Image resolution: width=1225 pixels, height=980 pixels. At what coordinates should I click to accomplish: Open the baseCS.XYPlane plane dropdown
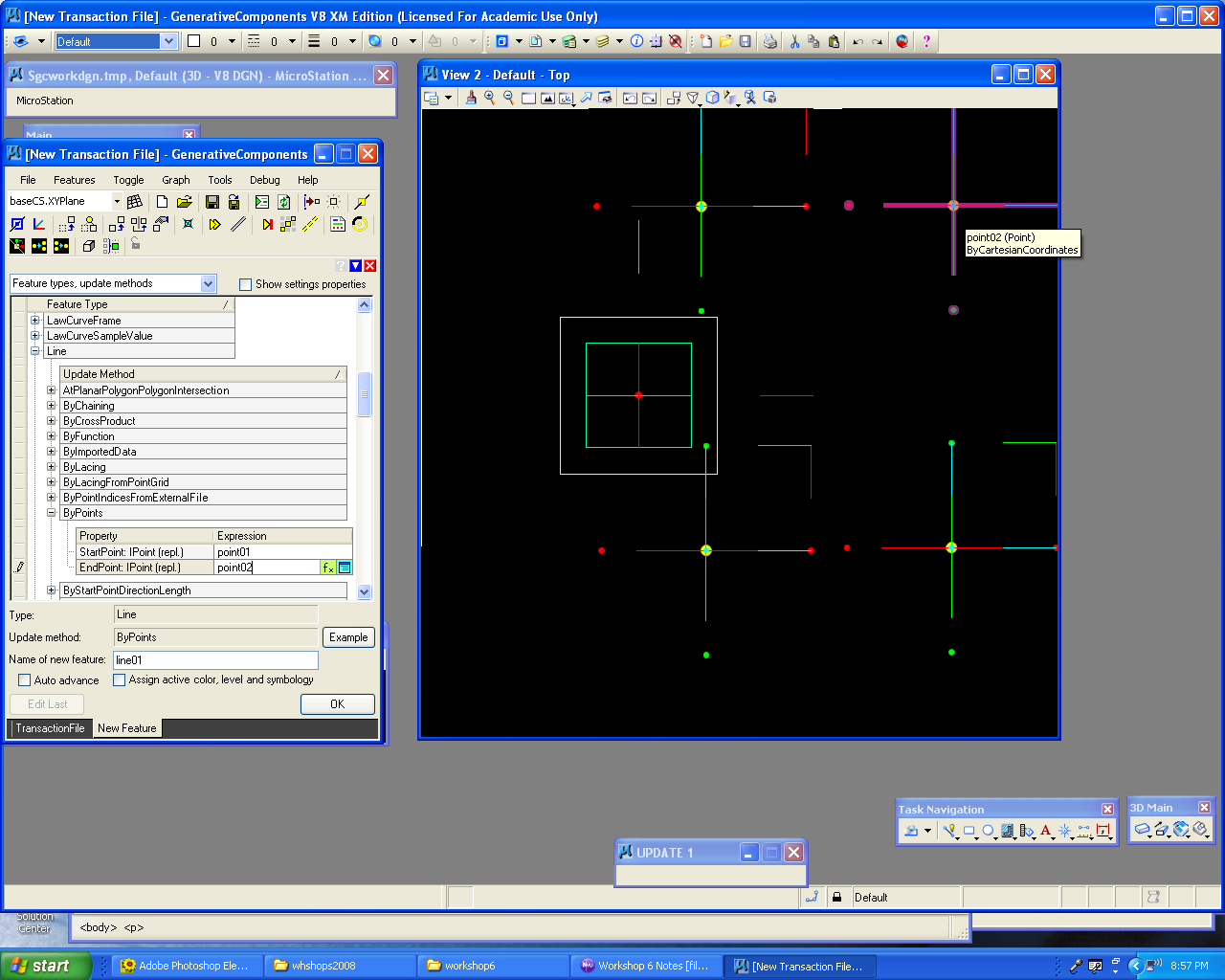(x=117, y=202)
